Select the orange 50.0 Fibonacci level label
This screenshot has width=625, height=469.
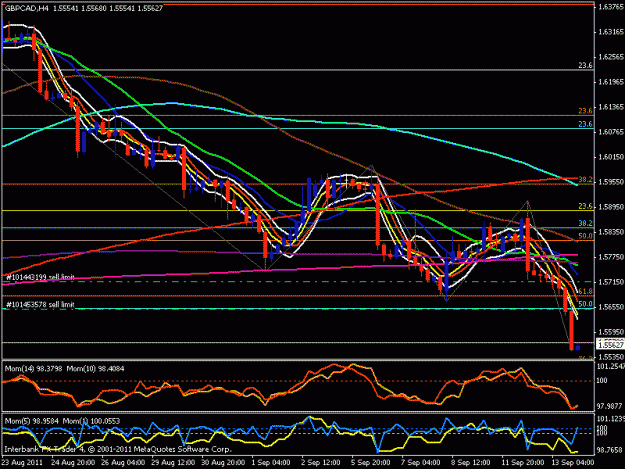point(585,236)
